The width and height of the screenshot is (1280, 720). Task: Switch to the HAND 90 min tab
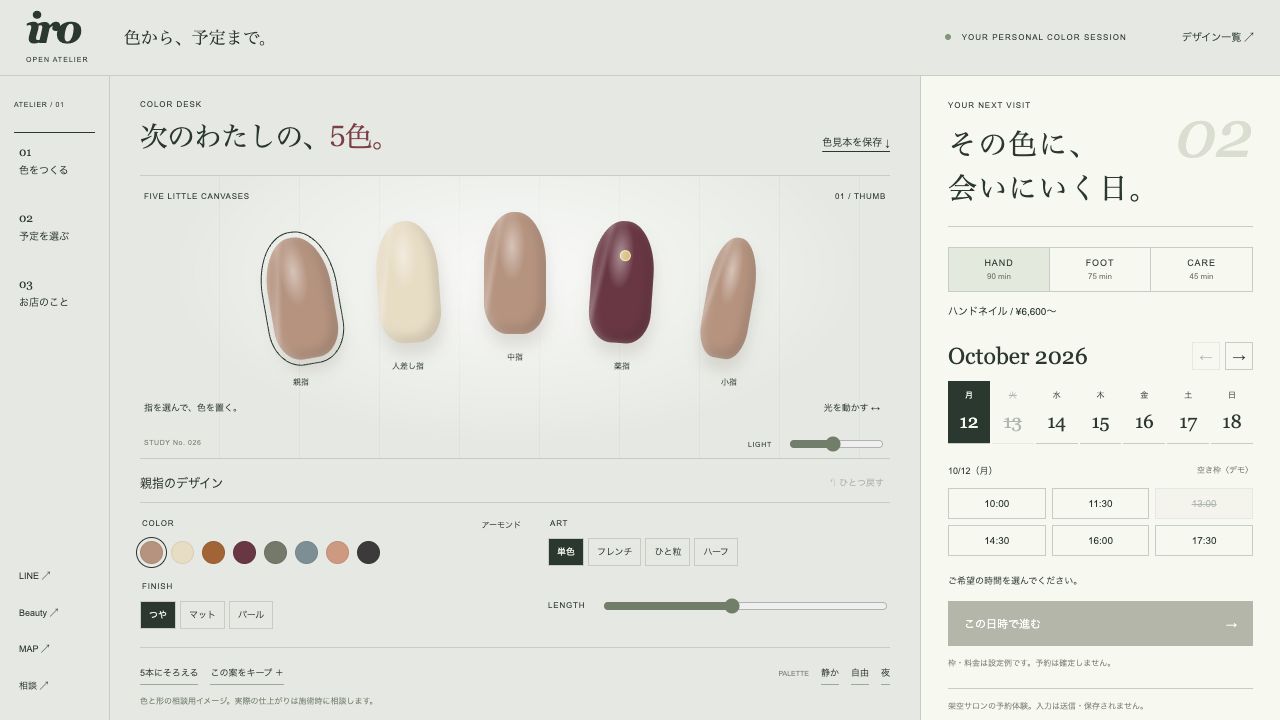click(x=999, y=269)
